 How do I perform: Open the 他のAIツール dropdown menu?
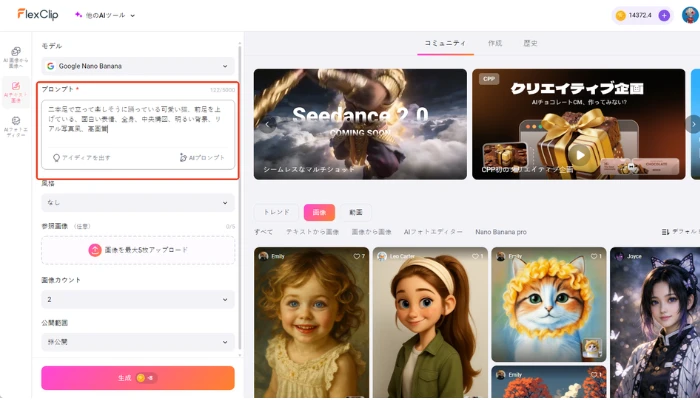coord(105,15)
